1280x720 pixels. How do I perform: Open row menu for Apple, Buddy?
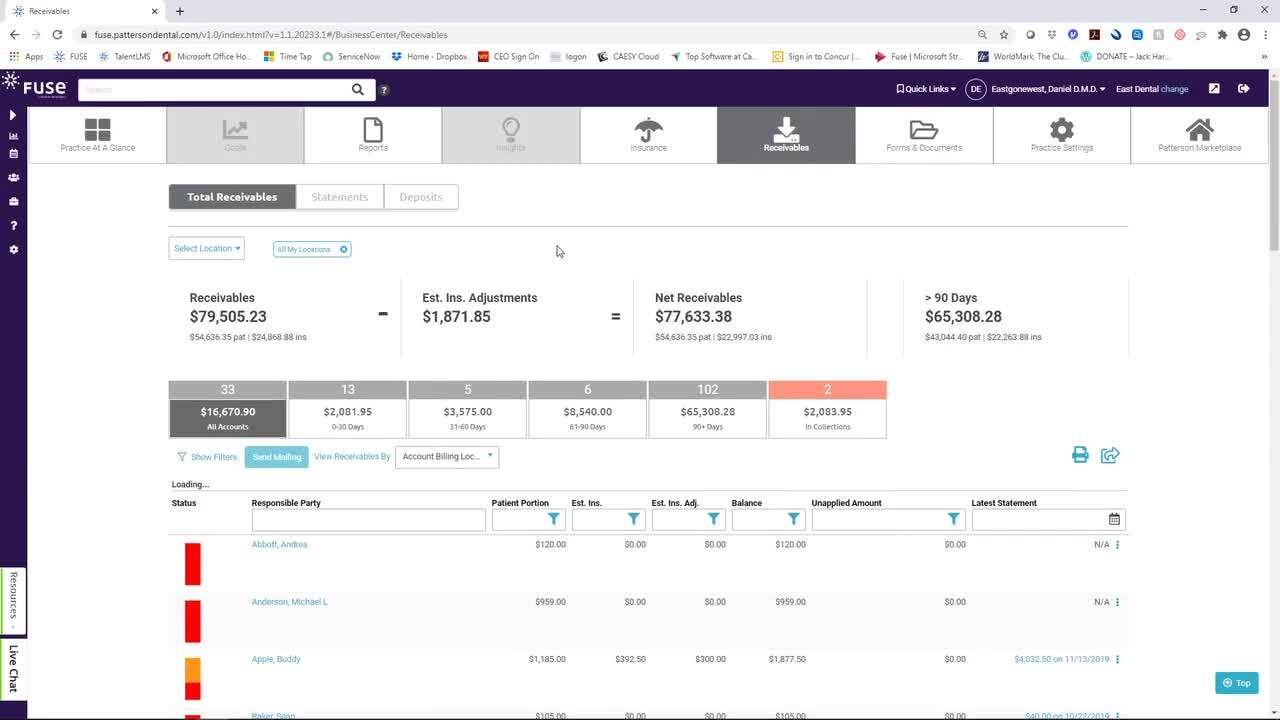pyautogui.click(x=1118, y=659)
